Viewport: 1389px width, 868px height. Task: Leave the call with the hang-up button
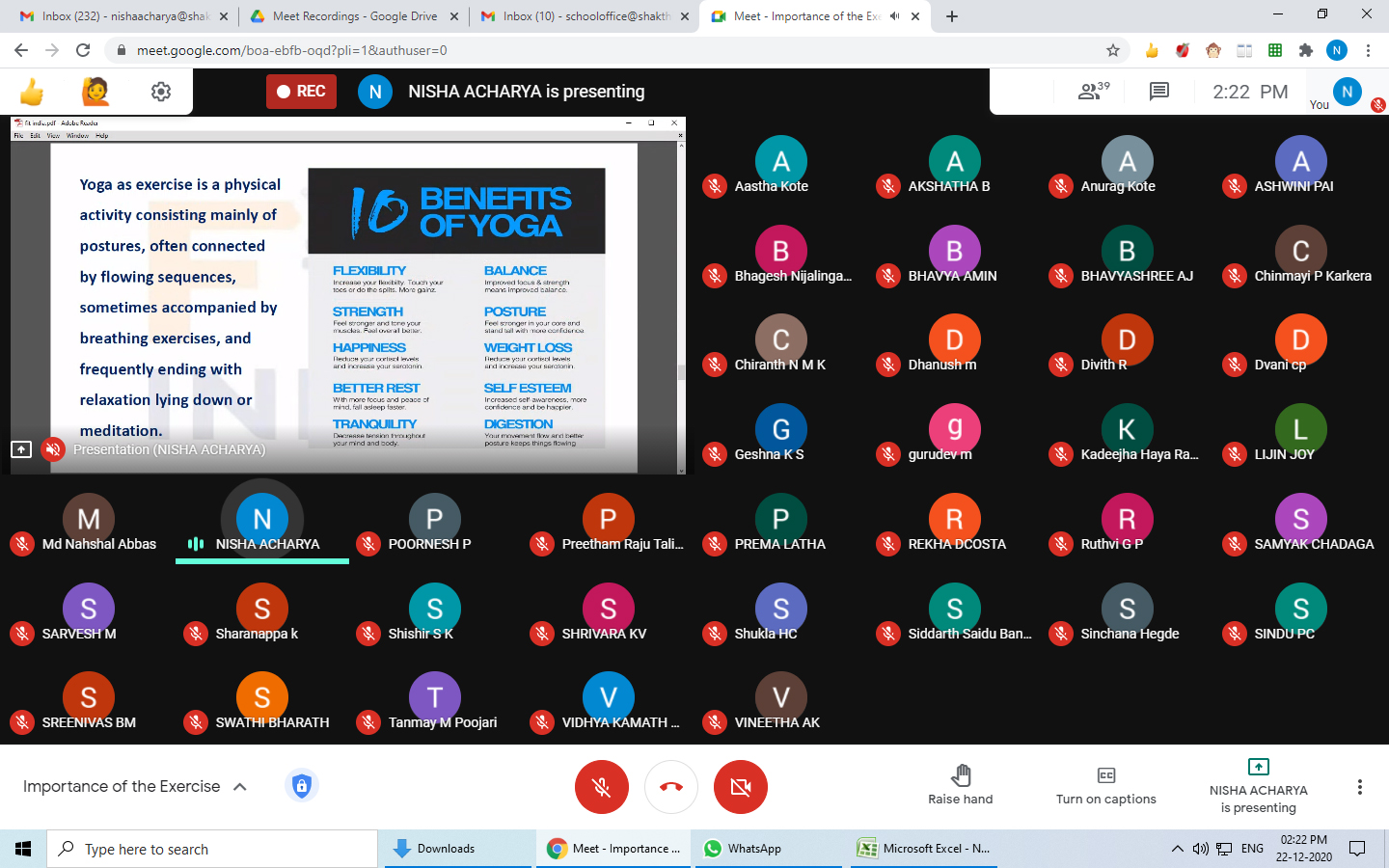(x=671, y=787)
